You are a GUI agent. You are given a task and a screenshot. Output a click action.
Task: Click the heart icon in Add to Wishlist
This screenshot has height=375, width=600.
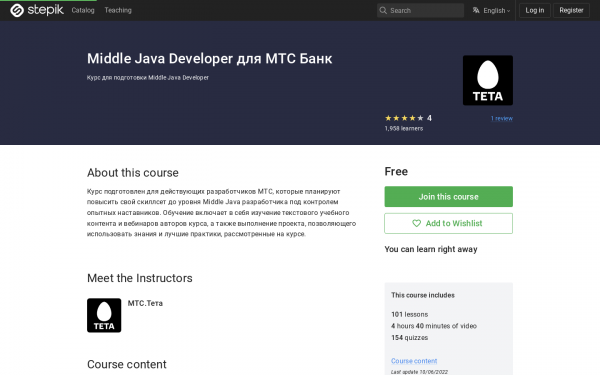point(416,223)
